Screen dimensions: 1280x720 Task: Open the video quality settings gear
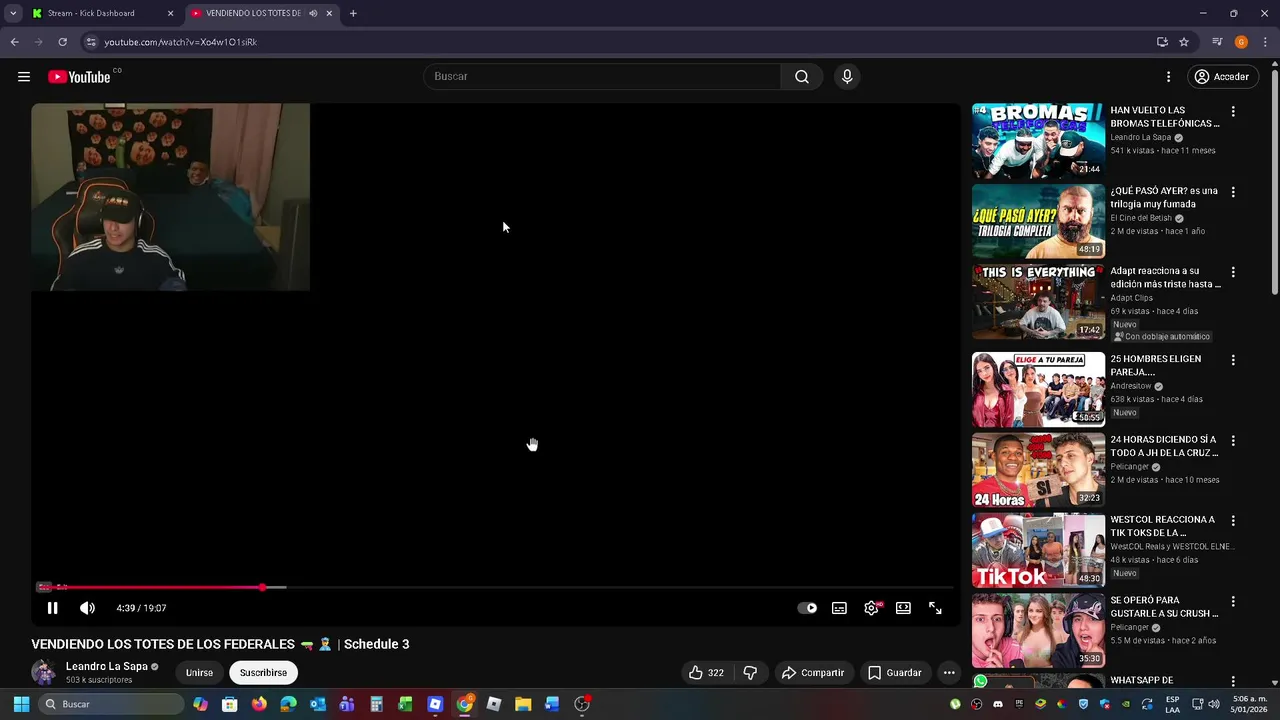872,608
